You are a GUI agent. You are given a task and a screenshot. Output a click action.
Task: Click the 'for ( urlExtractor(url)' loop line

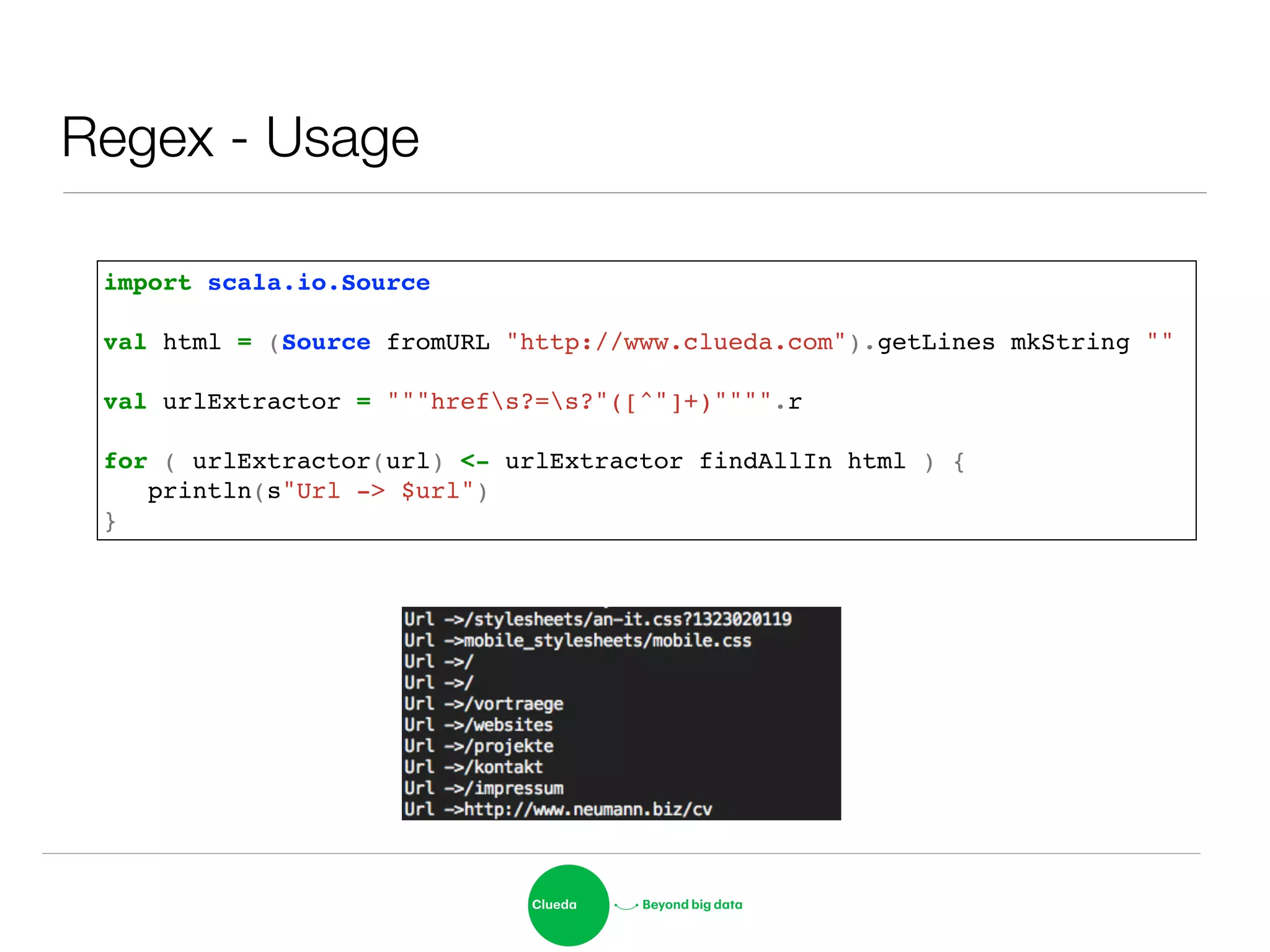pos(534,461)
